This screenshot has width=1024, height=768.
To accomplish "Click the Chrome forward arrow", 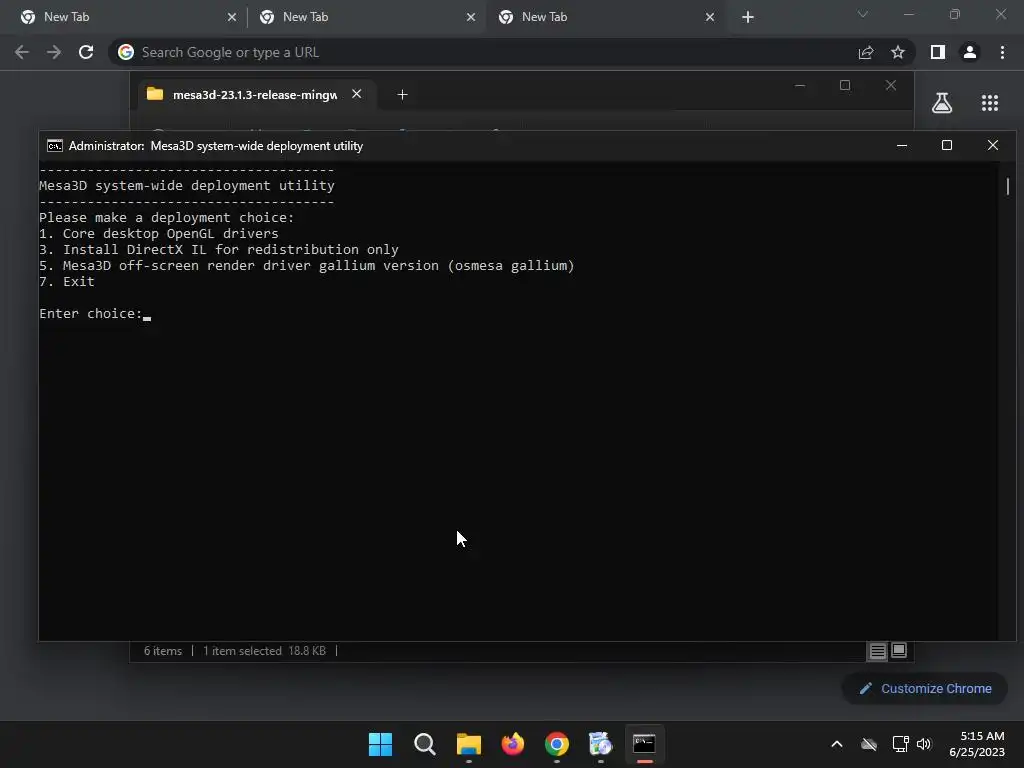I will [54, 52].
